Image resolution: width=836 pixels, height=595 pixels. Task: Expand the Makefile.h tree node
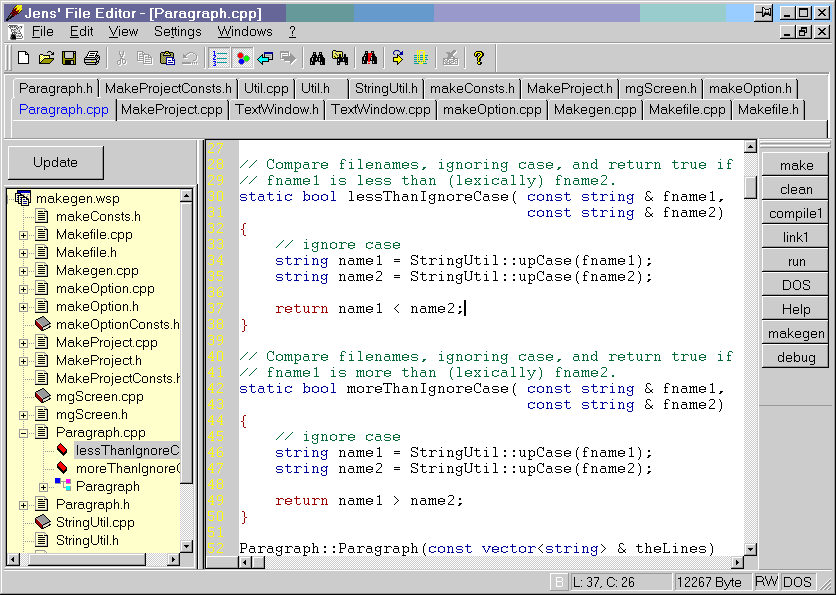(23, 253)
